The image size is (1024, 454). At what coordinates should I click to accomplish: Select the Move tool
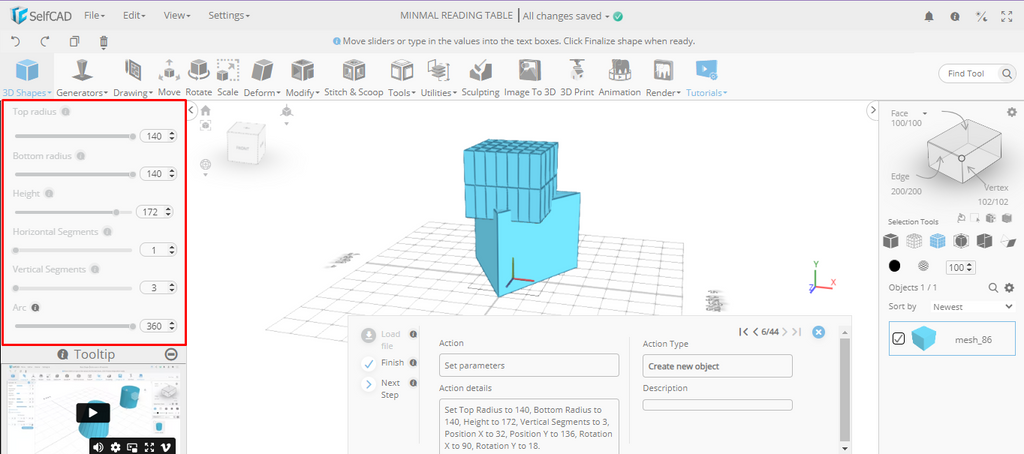(169, 78)
